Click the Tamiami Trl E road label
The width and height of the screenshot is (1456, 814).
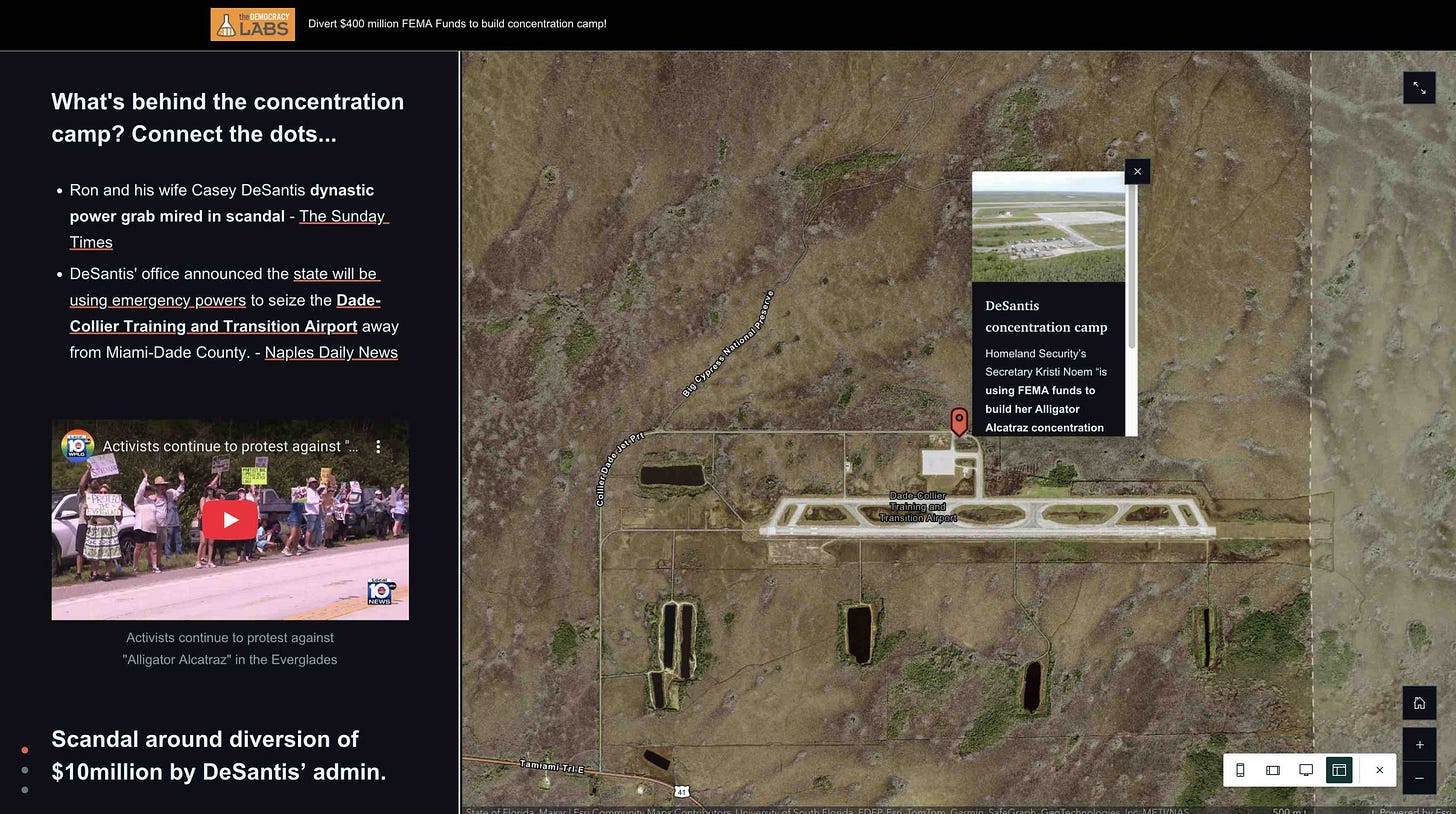pos(551,766)
